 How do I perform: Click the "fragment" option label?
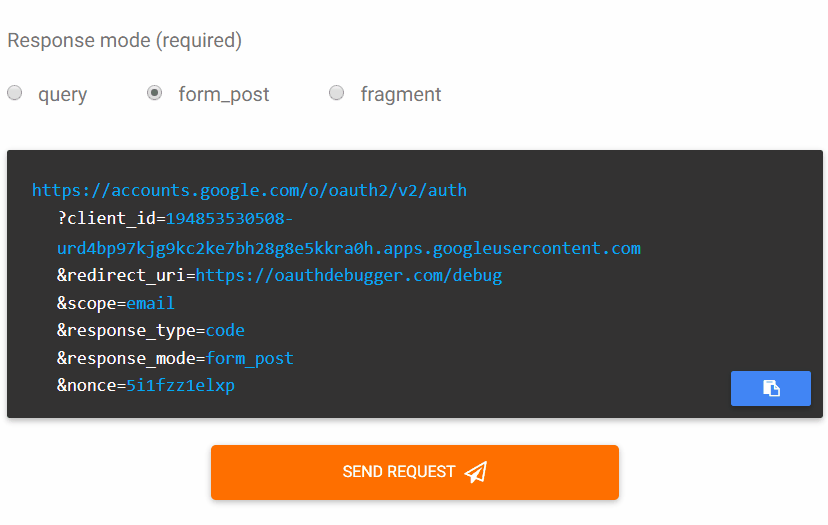click(401, 95)
